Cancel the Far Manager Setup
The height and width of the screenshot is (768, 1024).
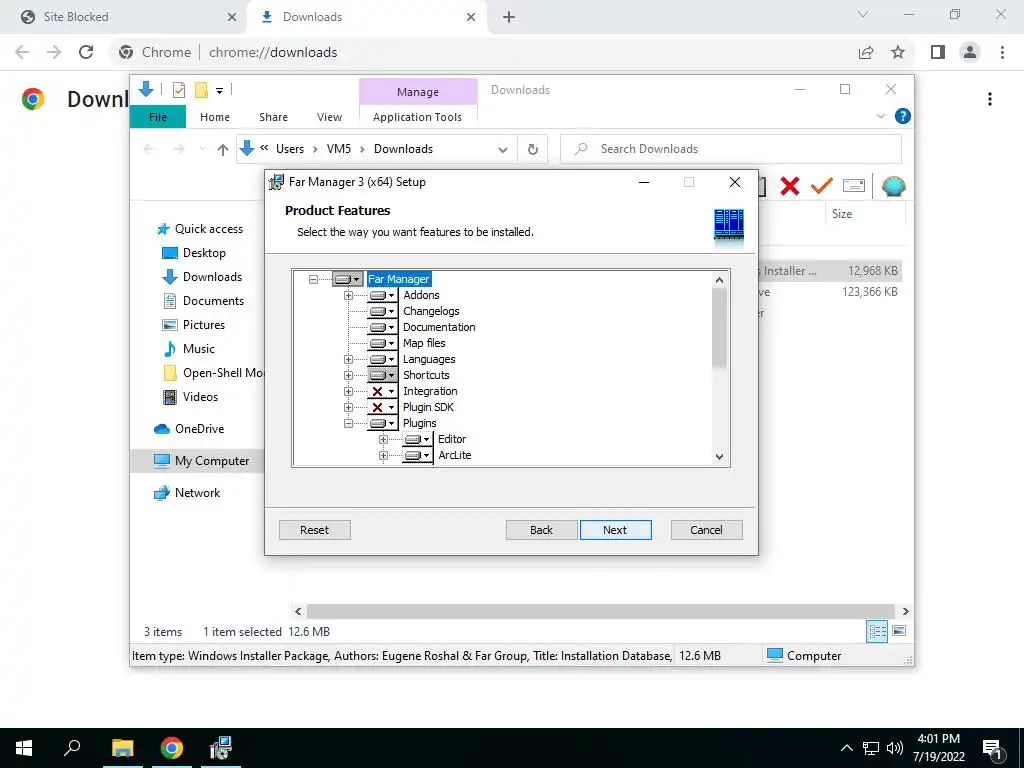pyautogui.click(x=707, y=530)
